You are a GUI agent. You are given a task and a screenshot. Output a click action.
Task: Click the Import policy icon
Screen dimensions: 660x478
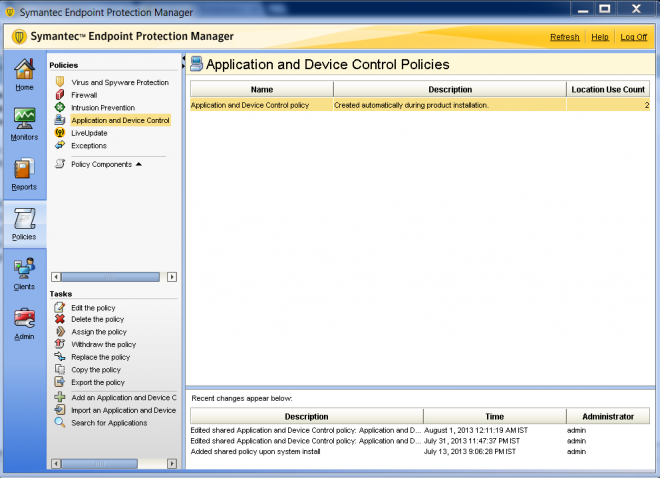(x=60, y=410)
